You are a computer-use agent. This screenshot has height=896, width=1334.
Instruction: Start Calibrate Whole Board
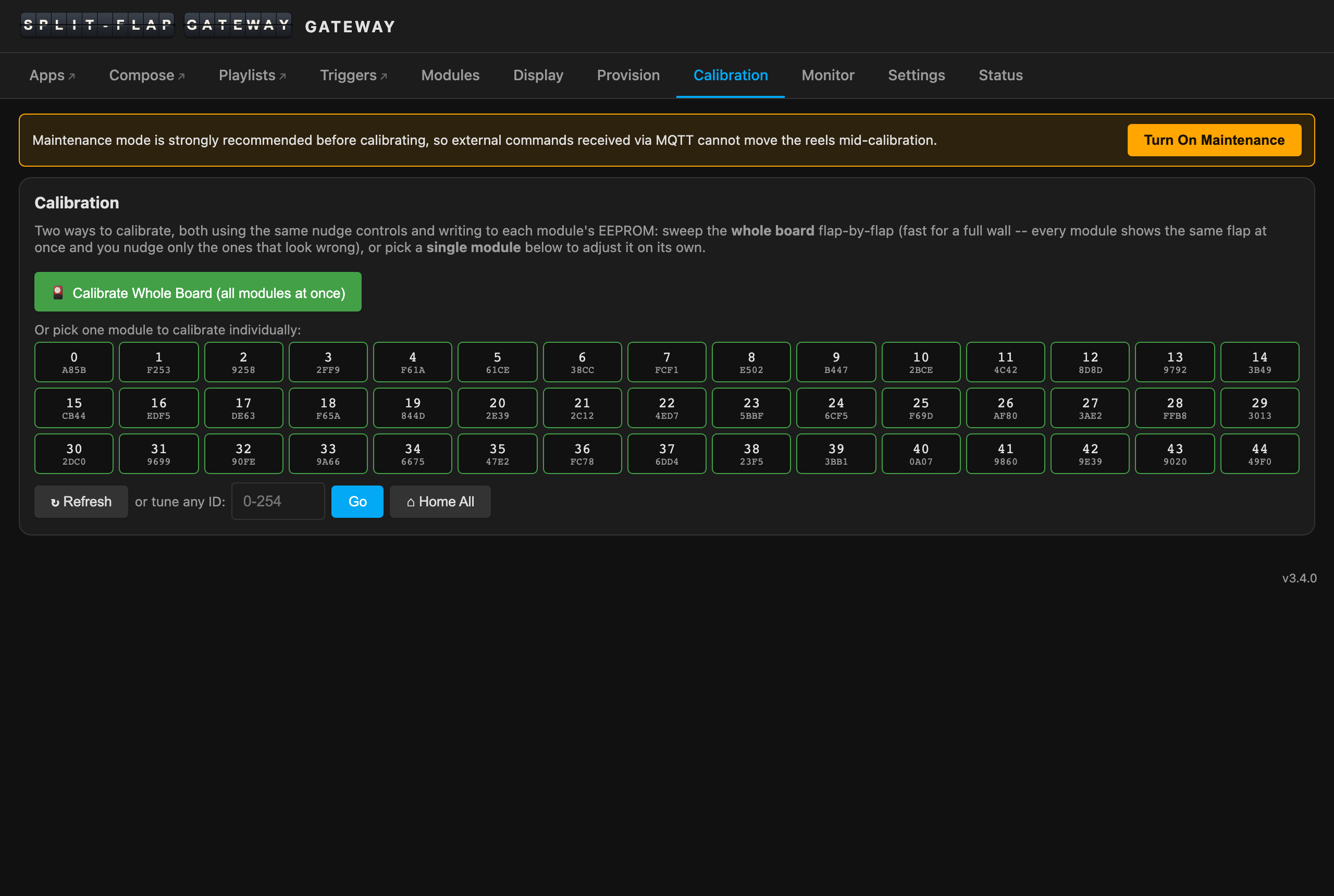[x=198, y=292]
